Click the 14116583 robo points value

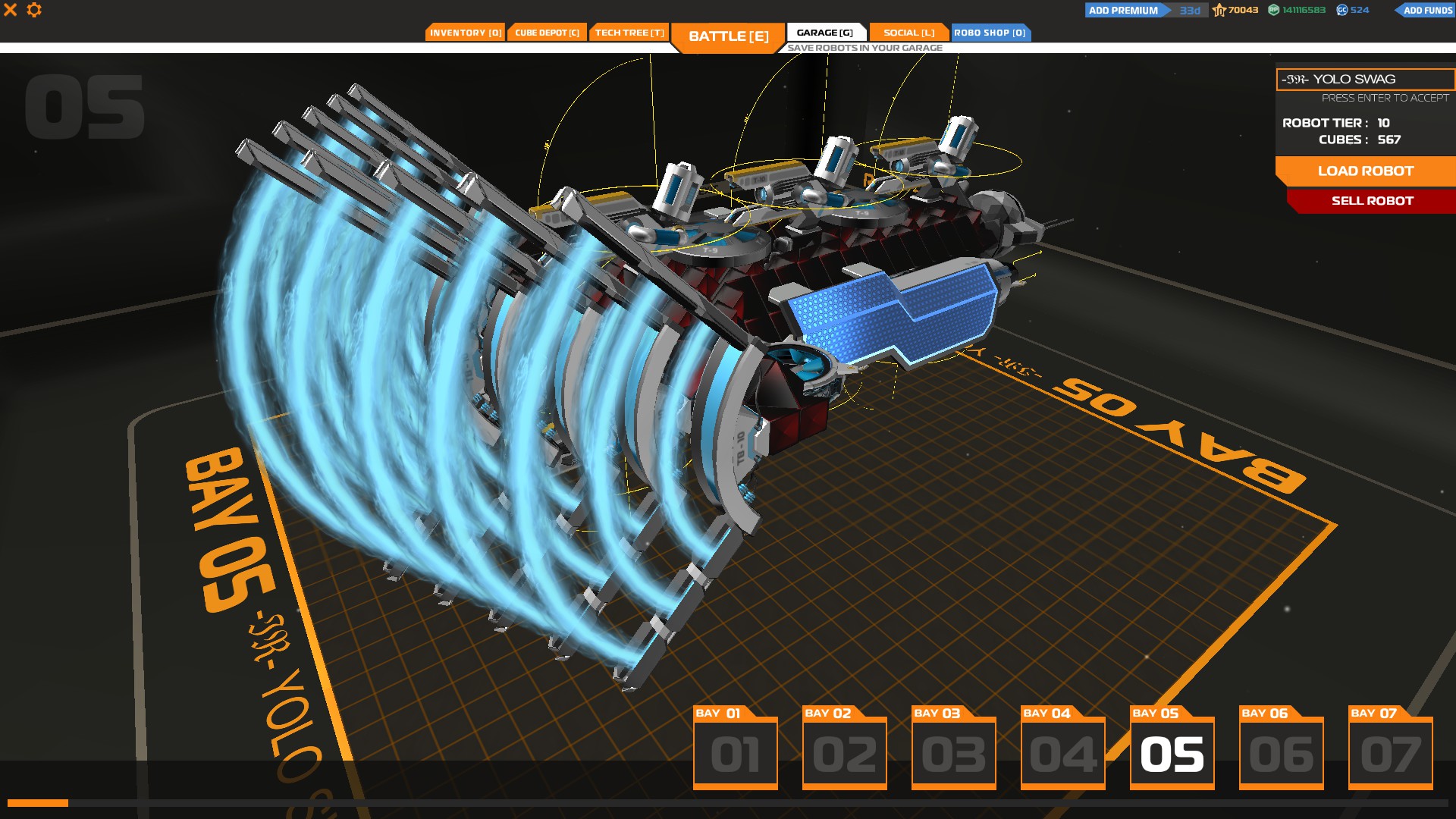click(1304, 10)
